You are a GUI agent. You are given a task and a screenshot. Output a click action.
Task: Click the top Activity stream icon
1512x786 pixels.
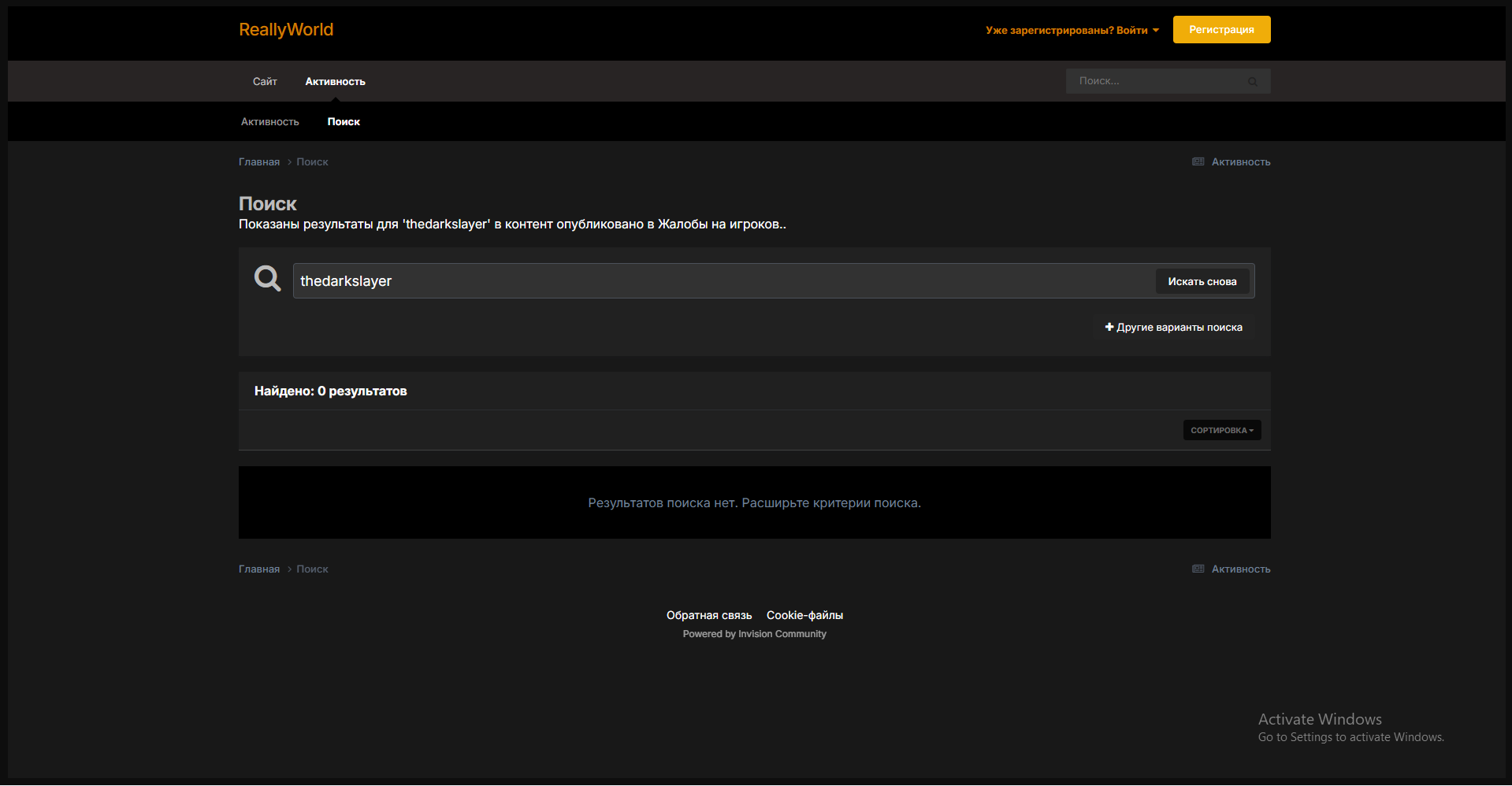pos(1198,162)
